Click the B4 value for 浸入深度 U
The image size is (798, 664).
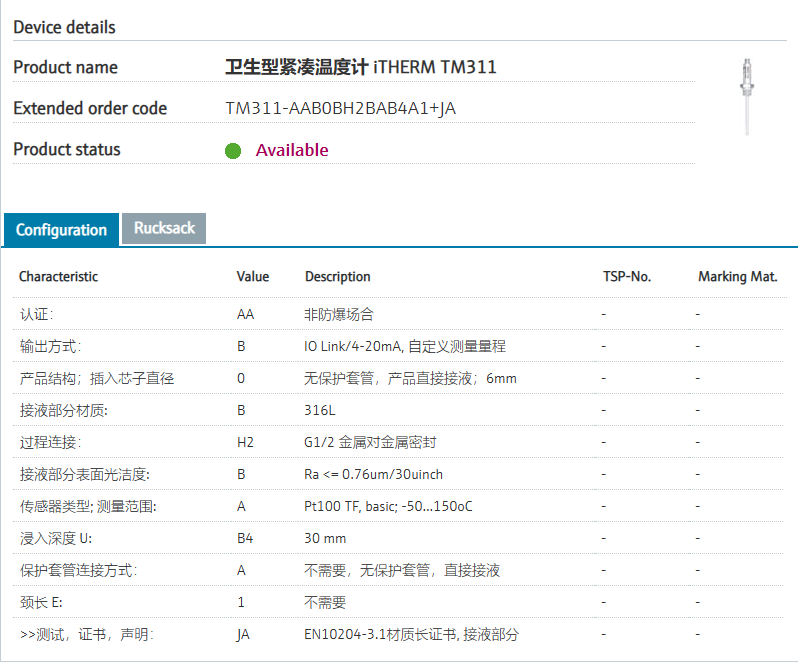pos(245,538)
